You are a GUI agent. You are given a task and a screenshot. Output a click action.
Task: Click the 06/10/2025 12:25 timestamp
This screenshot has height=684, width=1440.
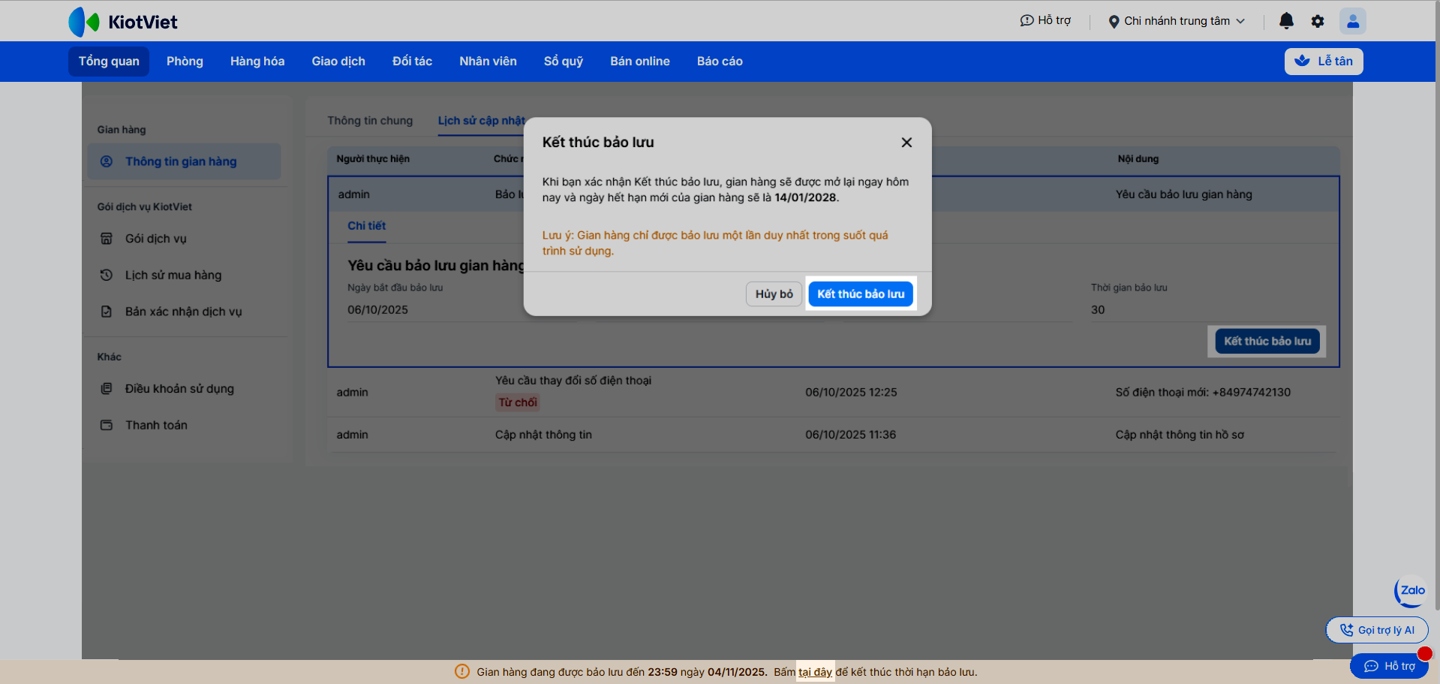tap(851, 392)
